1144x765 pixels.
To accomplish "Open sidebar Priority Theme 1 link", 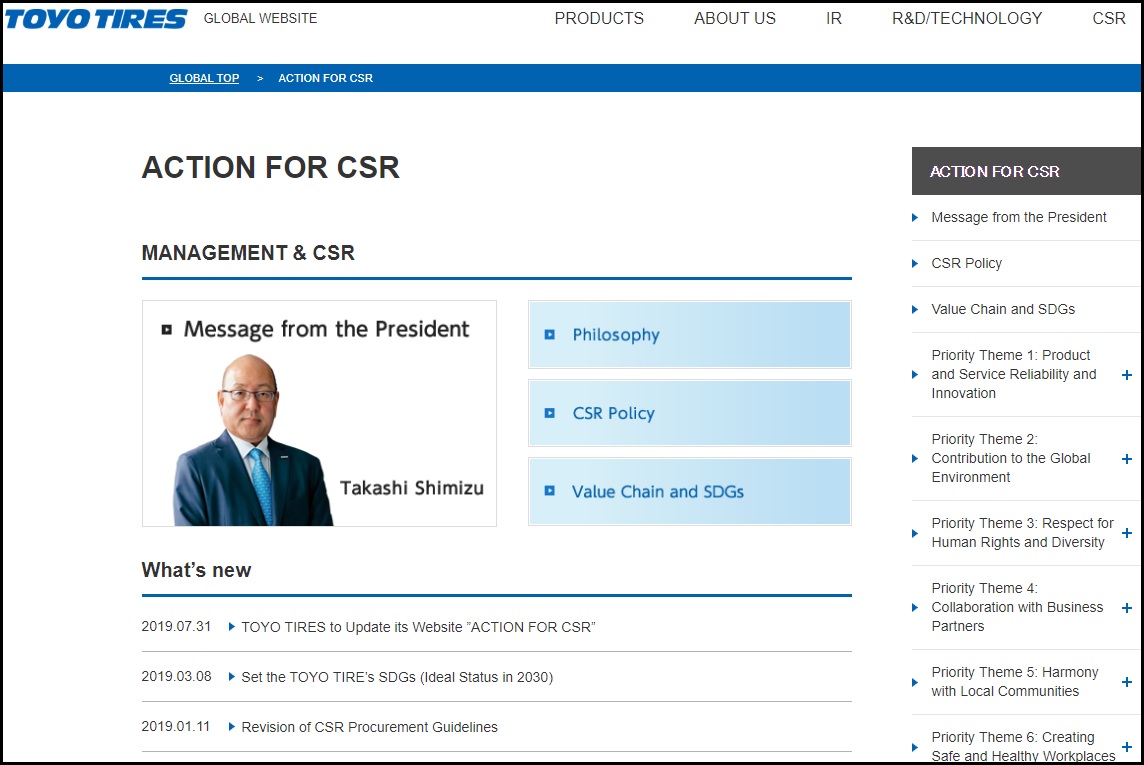I will pyautogui.click(x=1013, y=374).
